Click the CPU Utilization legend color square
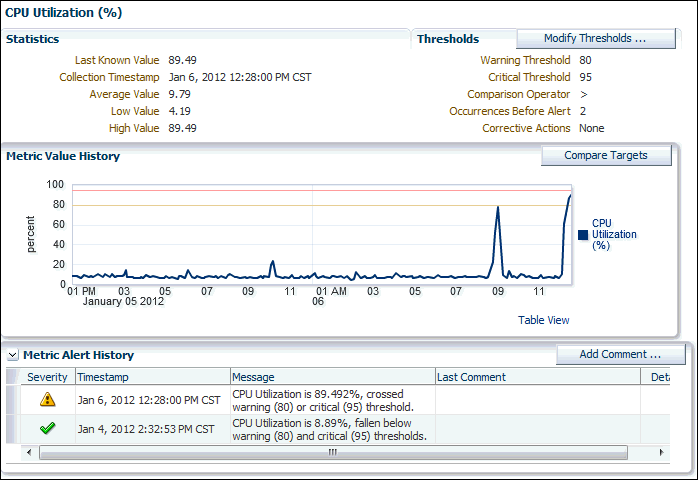The height and width of the screenshot is (480, 698). pyautogui.click(x=583, y=235)
